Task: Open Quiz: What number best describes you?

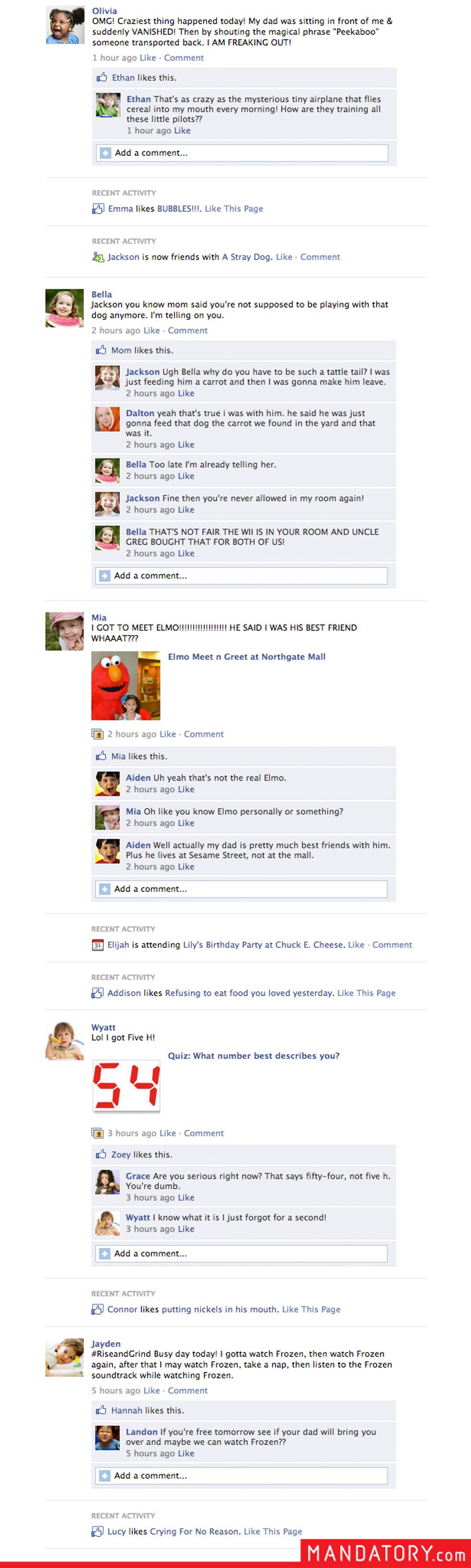Action: coord(254,1056)
